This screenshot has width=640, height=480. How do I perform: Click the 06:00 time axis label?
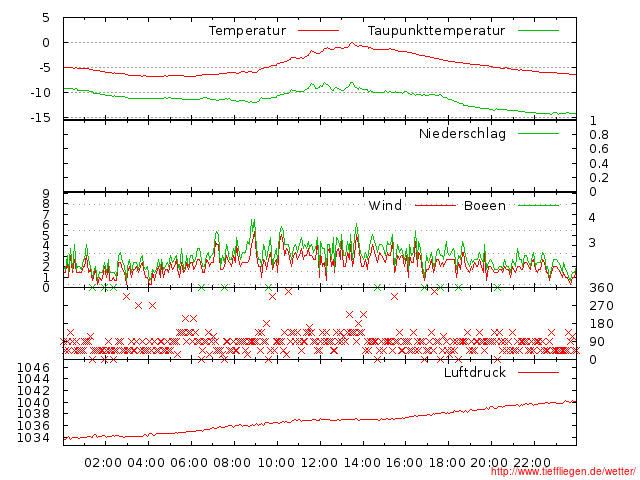pyautogui.click(x=189, y=463)
